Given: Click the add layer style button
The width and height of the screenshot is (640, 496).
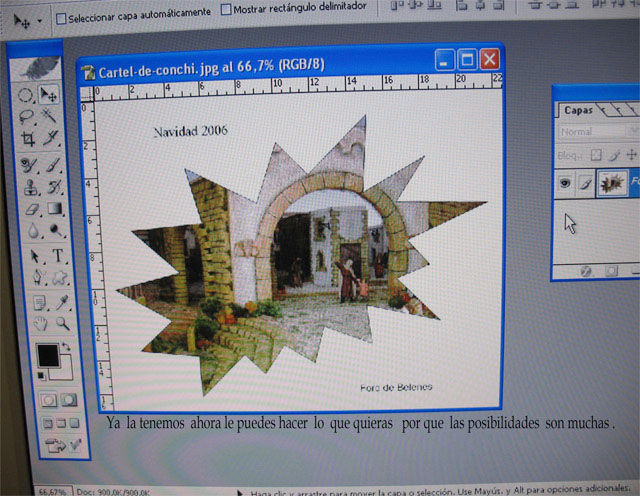Looking at the screenshot, I should click(587, 271).
